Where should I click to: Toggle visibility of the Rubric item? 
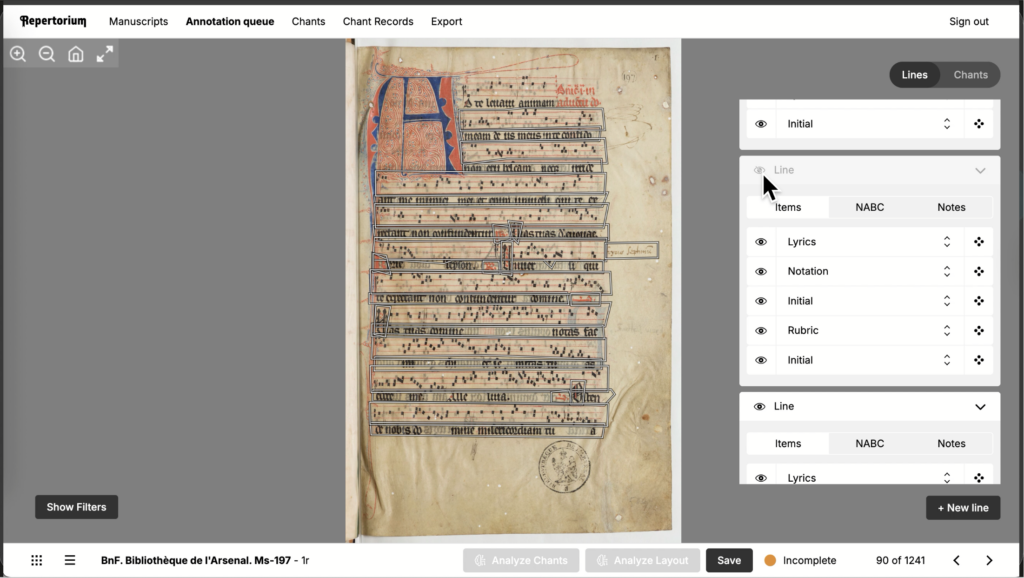click(761, 330)
